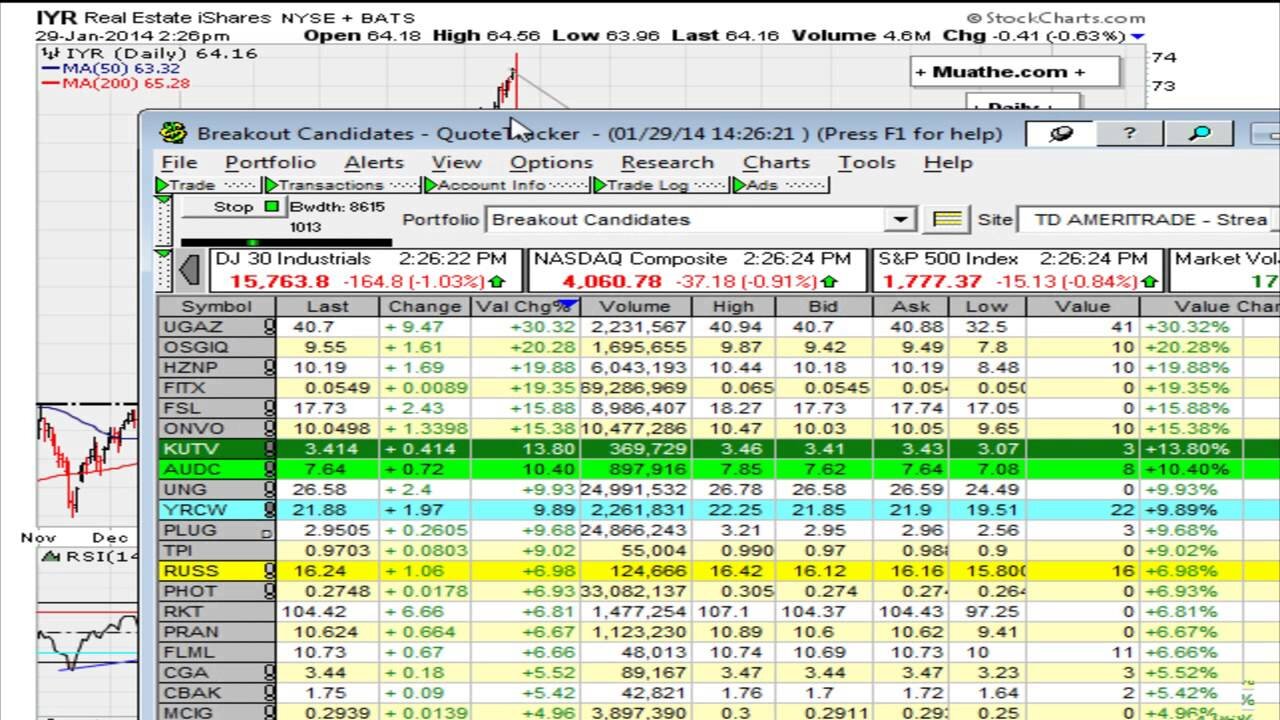Click the MA(50) 63.32 legend on StockCharts
Viewport: 1280px width, 720px height.
(x=111, y=68)
